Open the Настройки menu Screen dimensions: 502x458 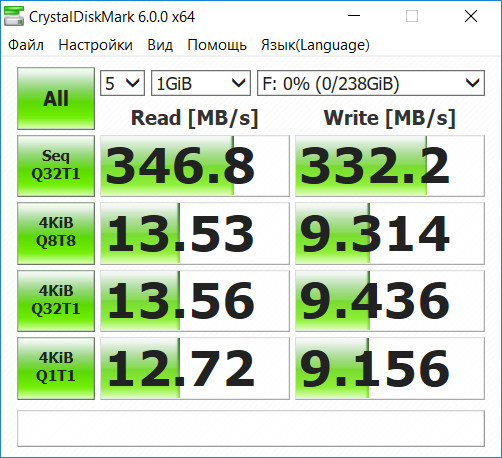(x=95, y=45)
